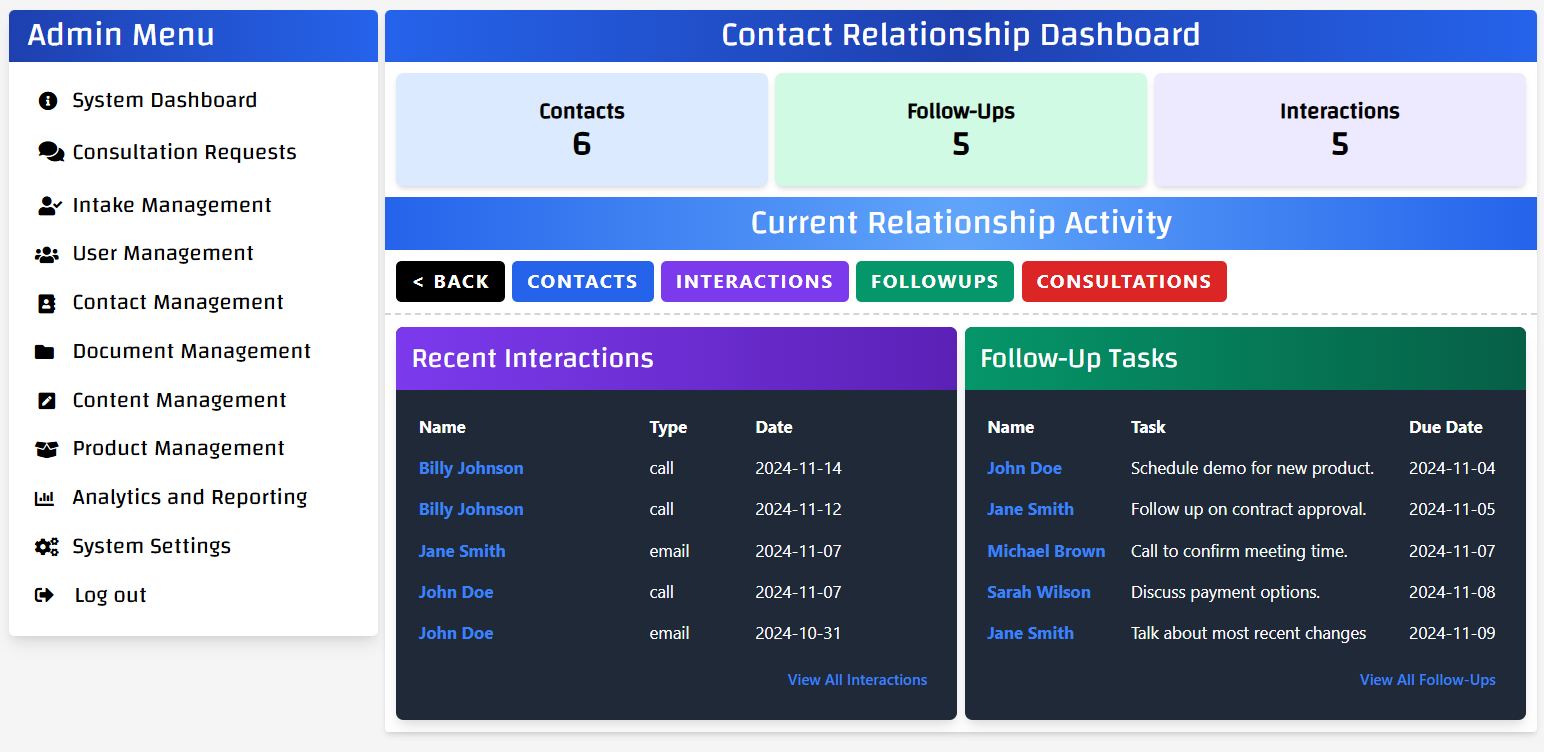
Task: Open Jane Smith recent changes follow-up
Action: click(1030, 633)
